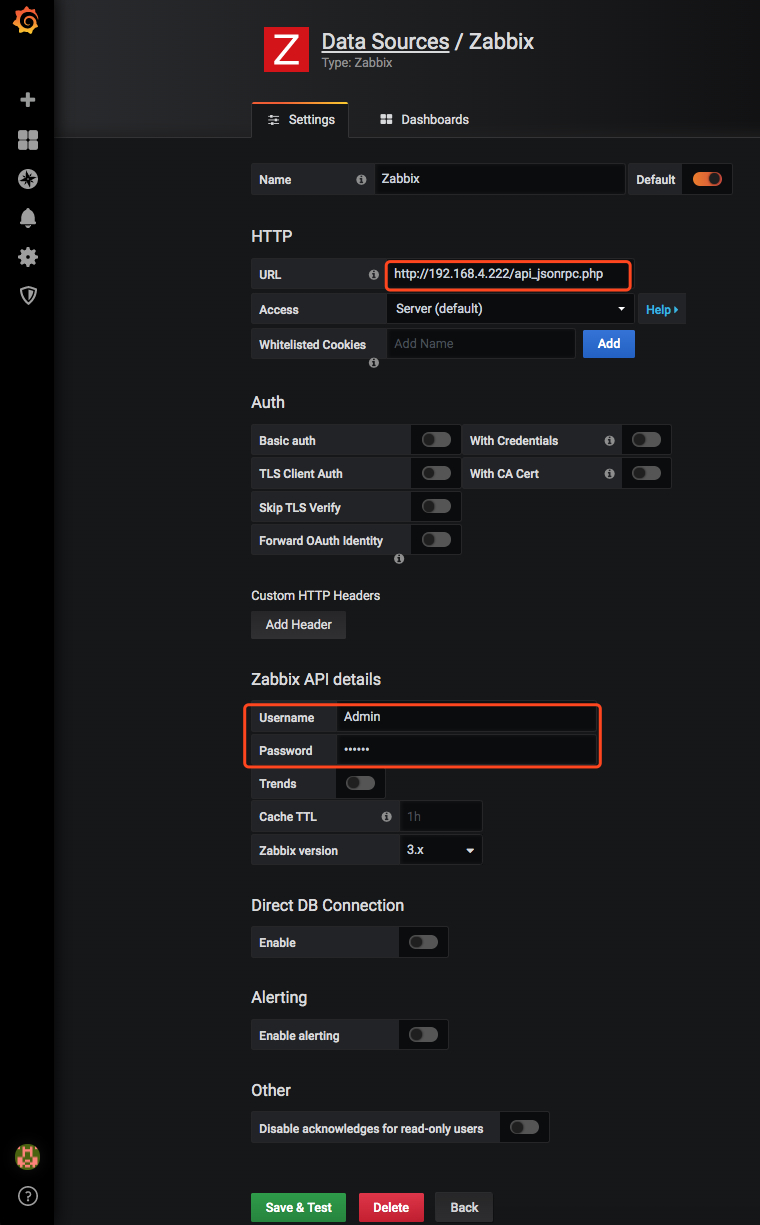760x1225 pixels.
Task: Open the Dashboards grid icon in sidebar
Action: (x=28, y=140)
